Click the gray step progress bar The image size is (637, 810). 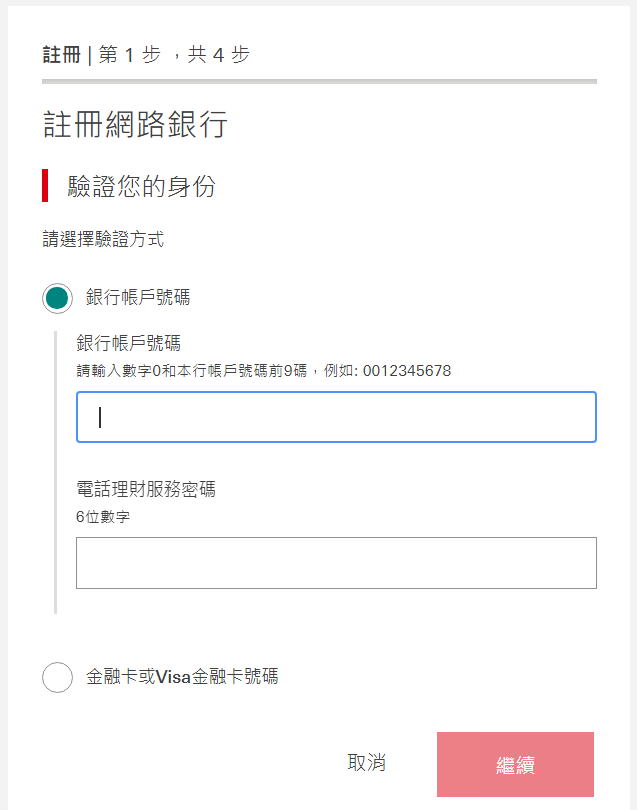pyautogui.click(x=319, y=82)
